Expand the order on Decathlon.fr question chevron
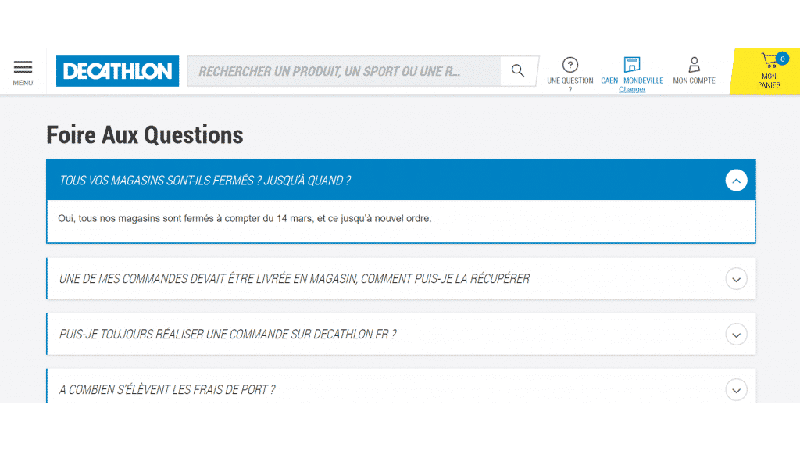The image size is (800, 451). [736, 334]
